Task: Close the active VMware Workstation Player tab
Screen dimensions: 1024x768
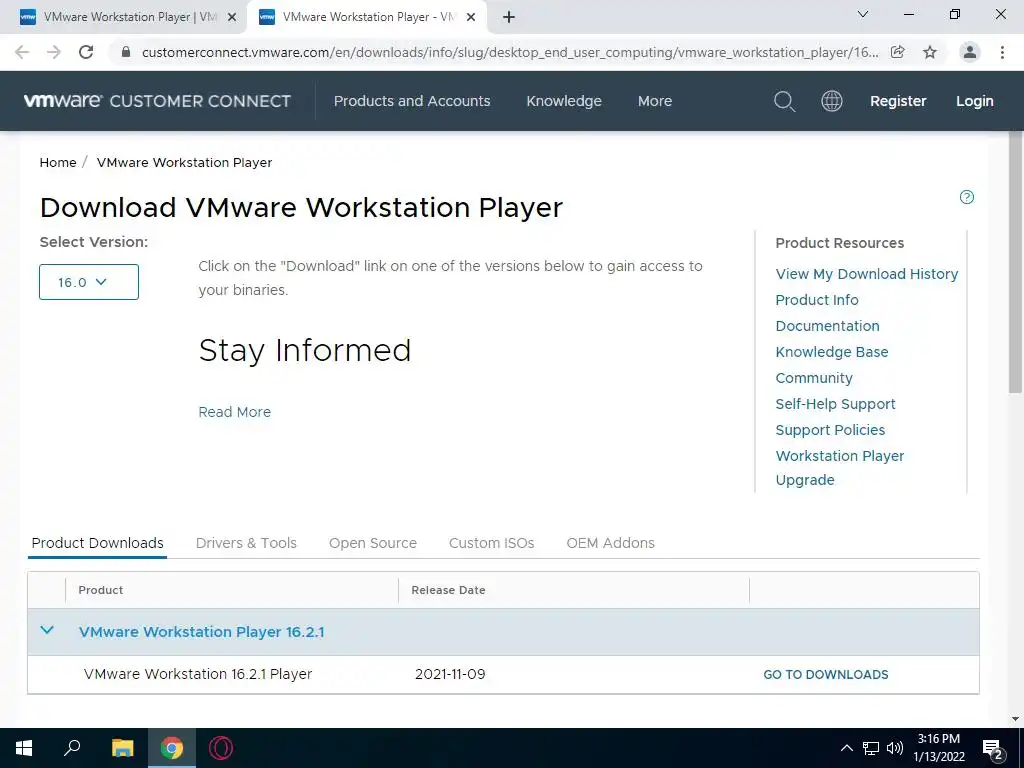Action: tap(471, 18)
